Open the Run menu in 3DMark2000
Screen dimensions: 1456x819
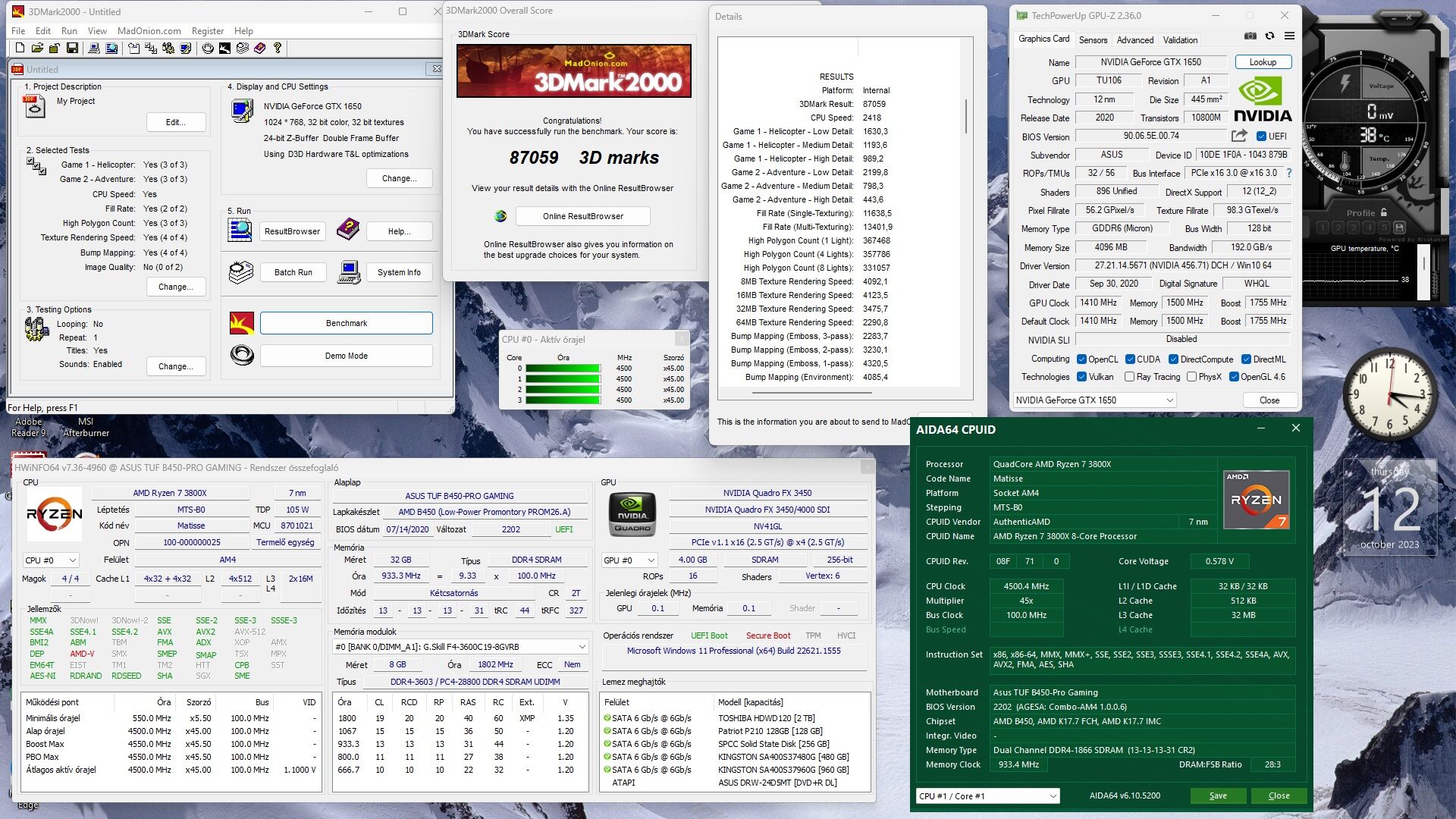point(69,31)
